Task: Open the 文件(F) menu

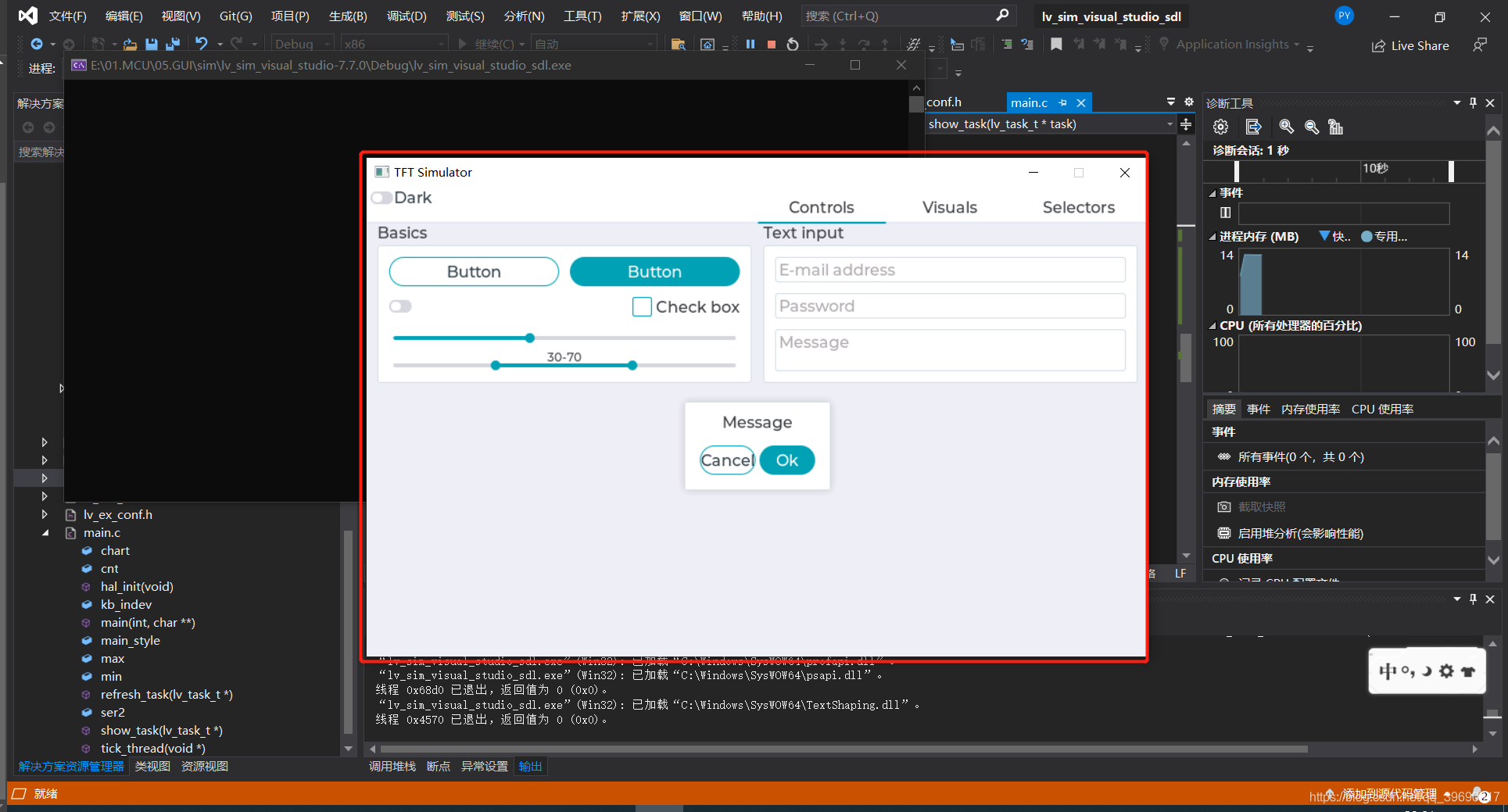Action: (x=68, y=16)
